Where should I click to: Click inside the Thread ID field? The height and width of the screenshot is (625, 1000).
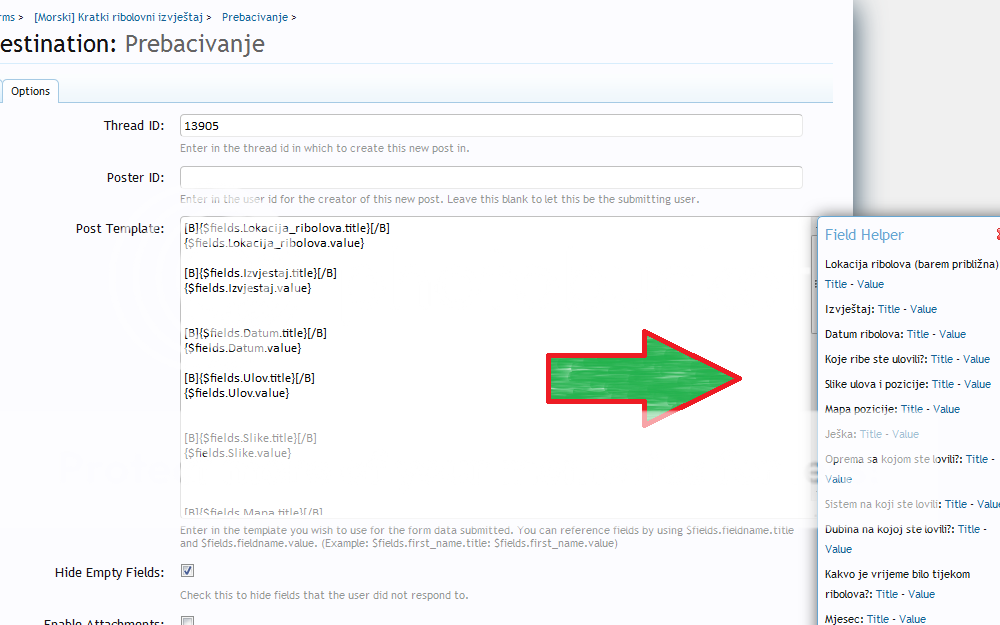(490, 126)
